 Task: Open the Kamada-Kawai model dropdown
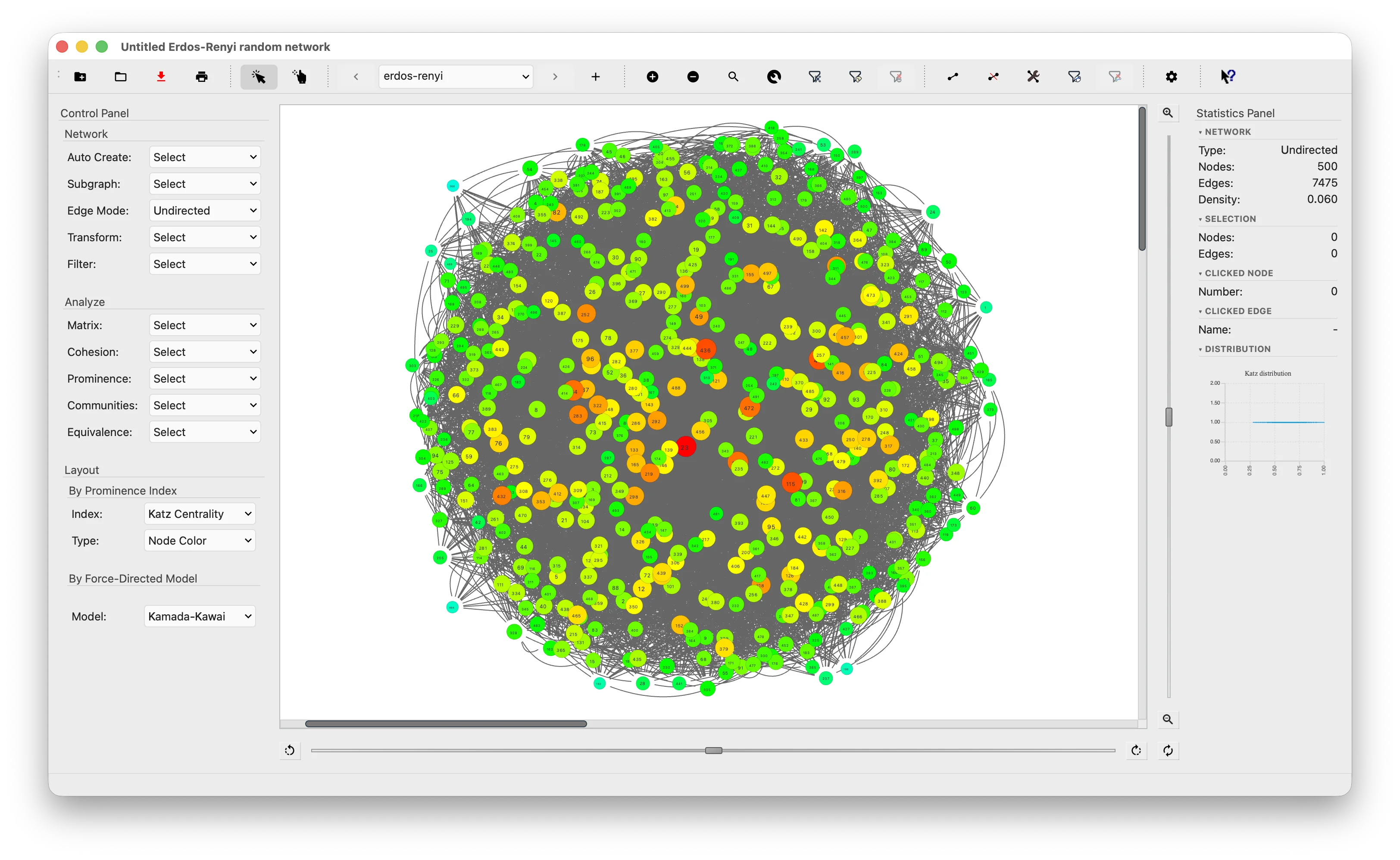[200, 616]
